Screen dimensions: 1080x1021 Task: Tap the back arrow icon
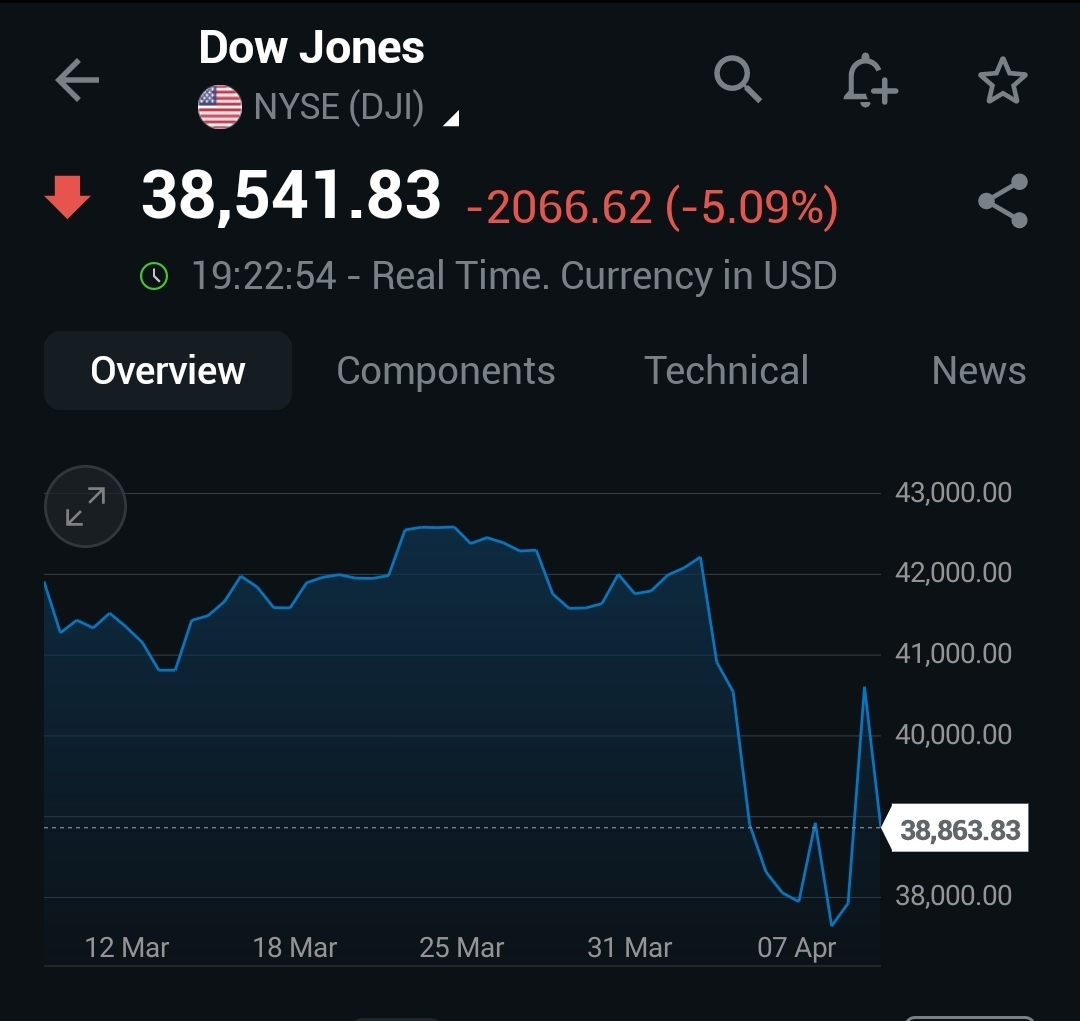(x=77, y=81)
